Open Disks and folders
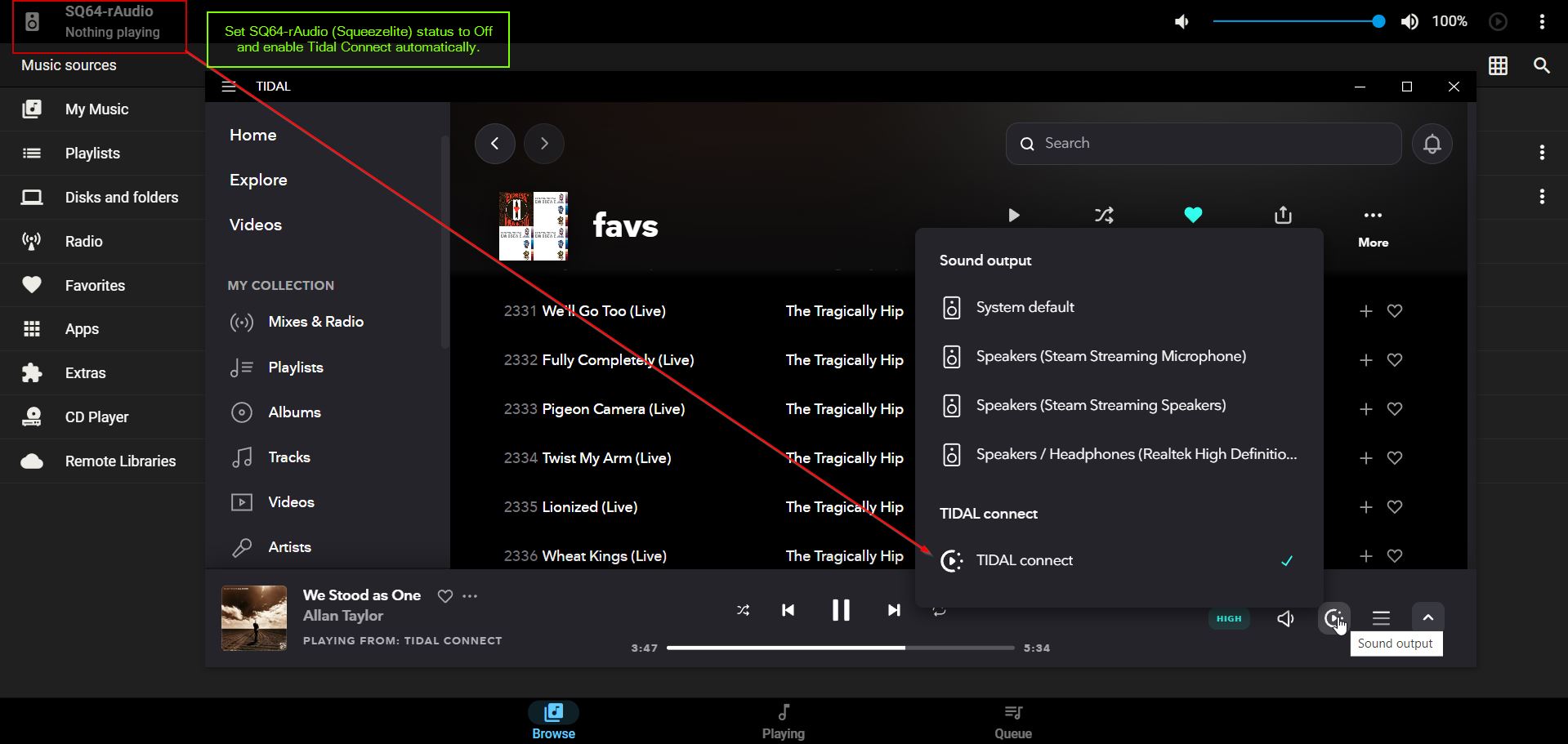Image resolution: width=1568 pixels, height=744 pixels. pyautogui.click(x=102, y=198)
